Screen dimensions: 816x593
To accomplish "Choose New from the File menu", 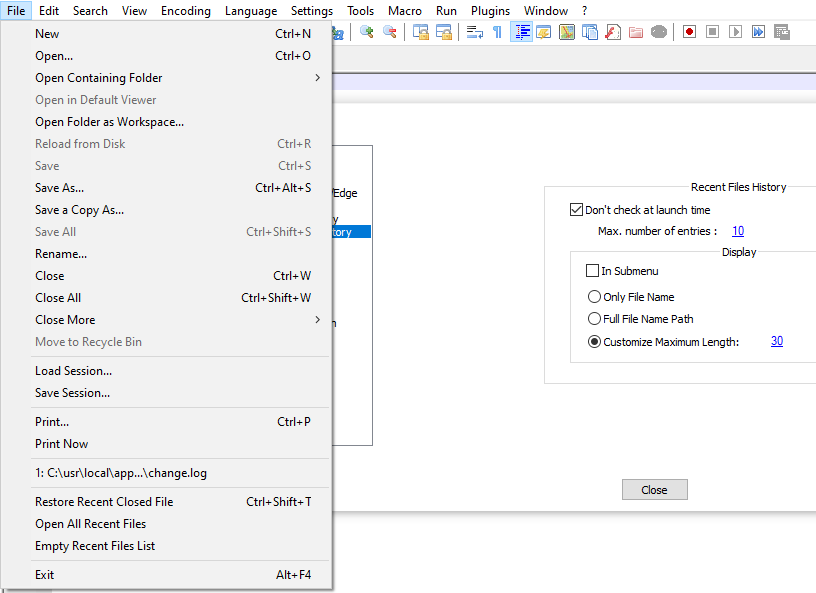I will point(166,34).
